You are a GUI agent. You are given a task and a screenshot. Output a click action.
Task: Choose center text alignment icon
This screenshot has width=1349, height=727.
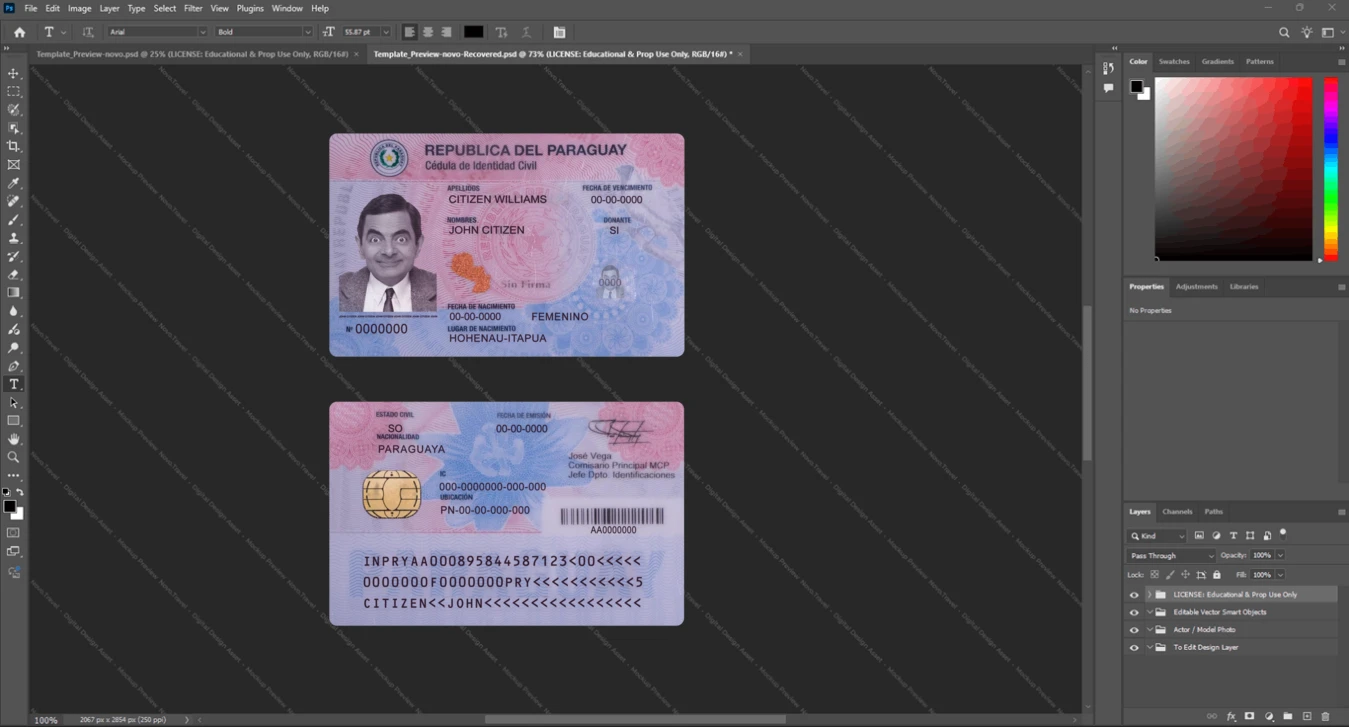(x=428, y=32)
